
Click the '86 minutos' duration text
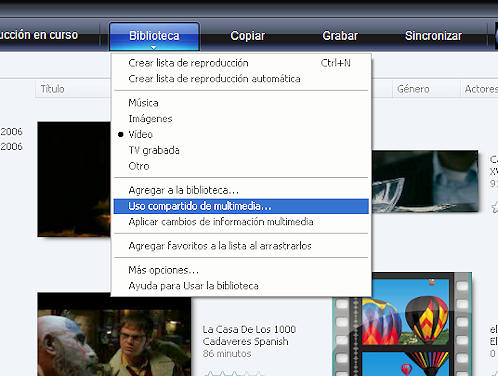pyautogui.click(x=227, y=353)
